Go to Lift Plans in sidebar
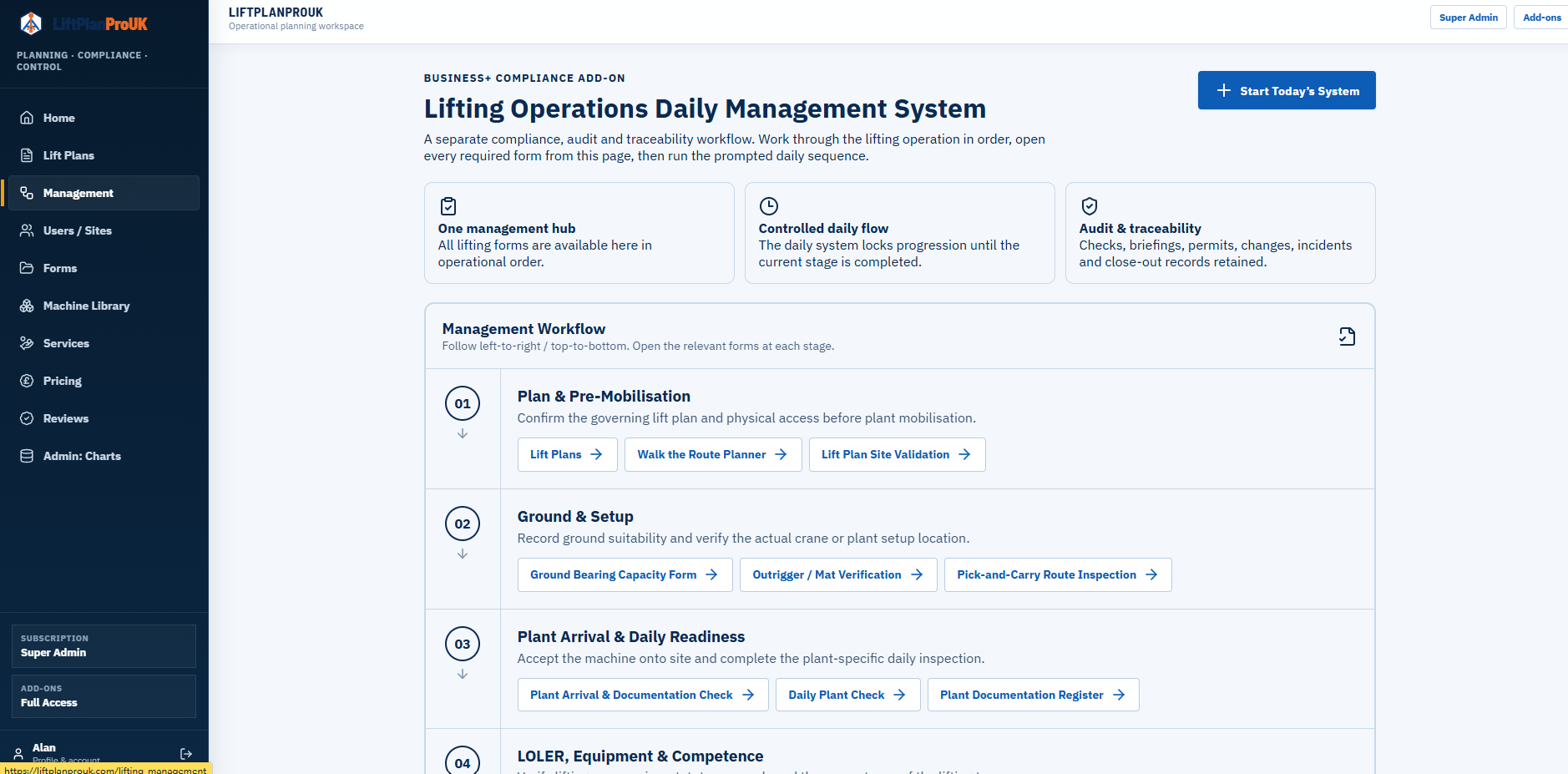Screen dimensions: 1568x774 tap(104, 155)
